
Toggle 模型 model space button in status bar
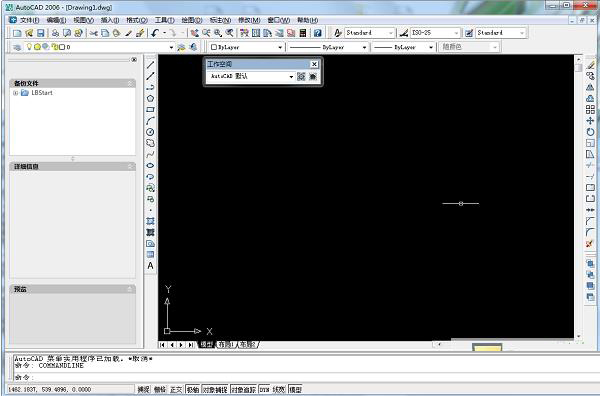295,389
